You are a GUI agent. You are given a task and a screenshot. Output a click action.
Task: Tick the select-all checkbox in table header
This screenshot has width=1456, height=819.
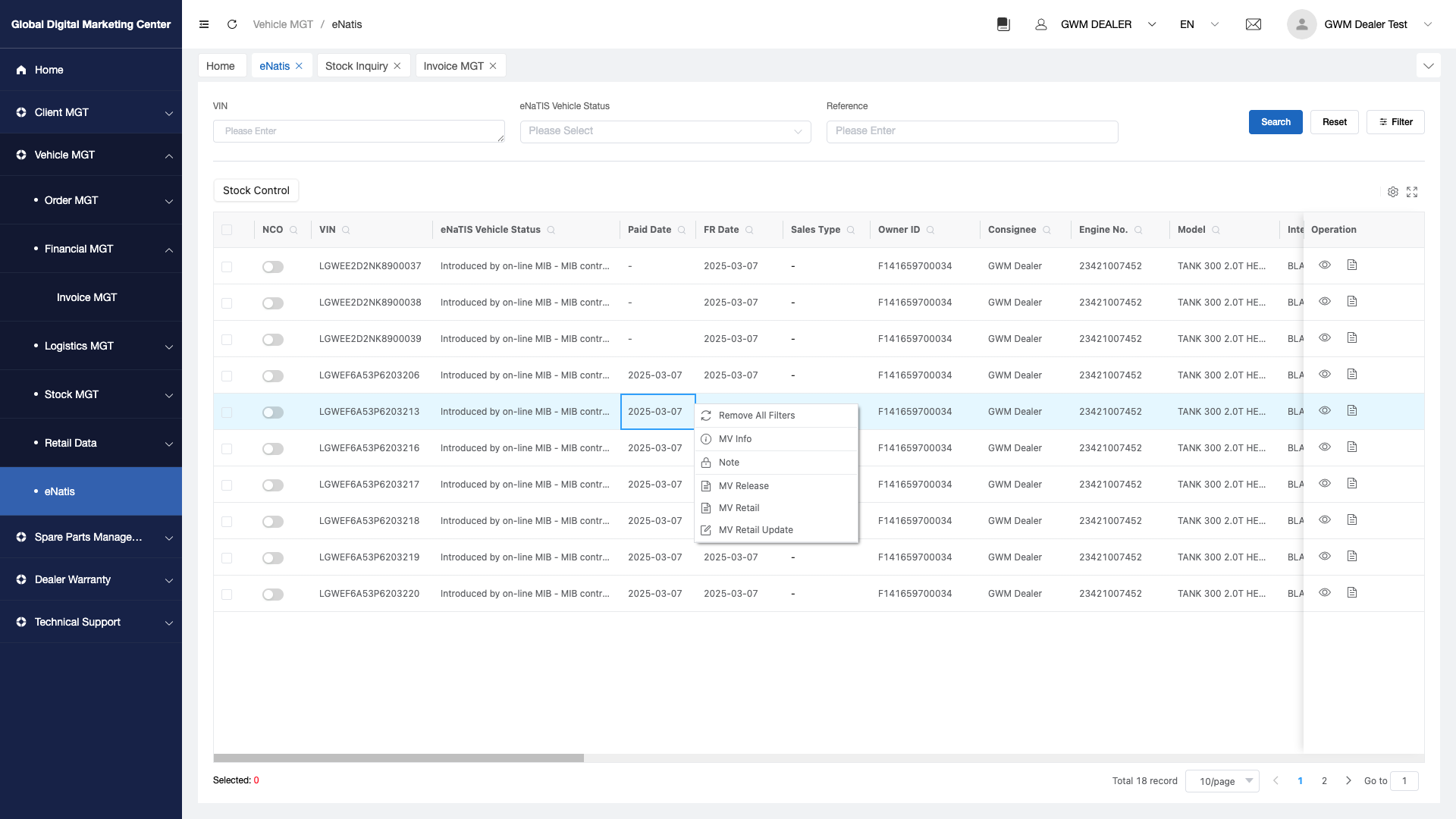[227, 230]
